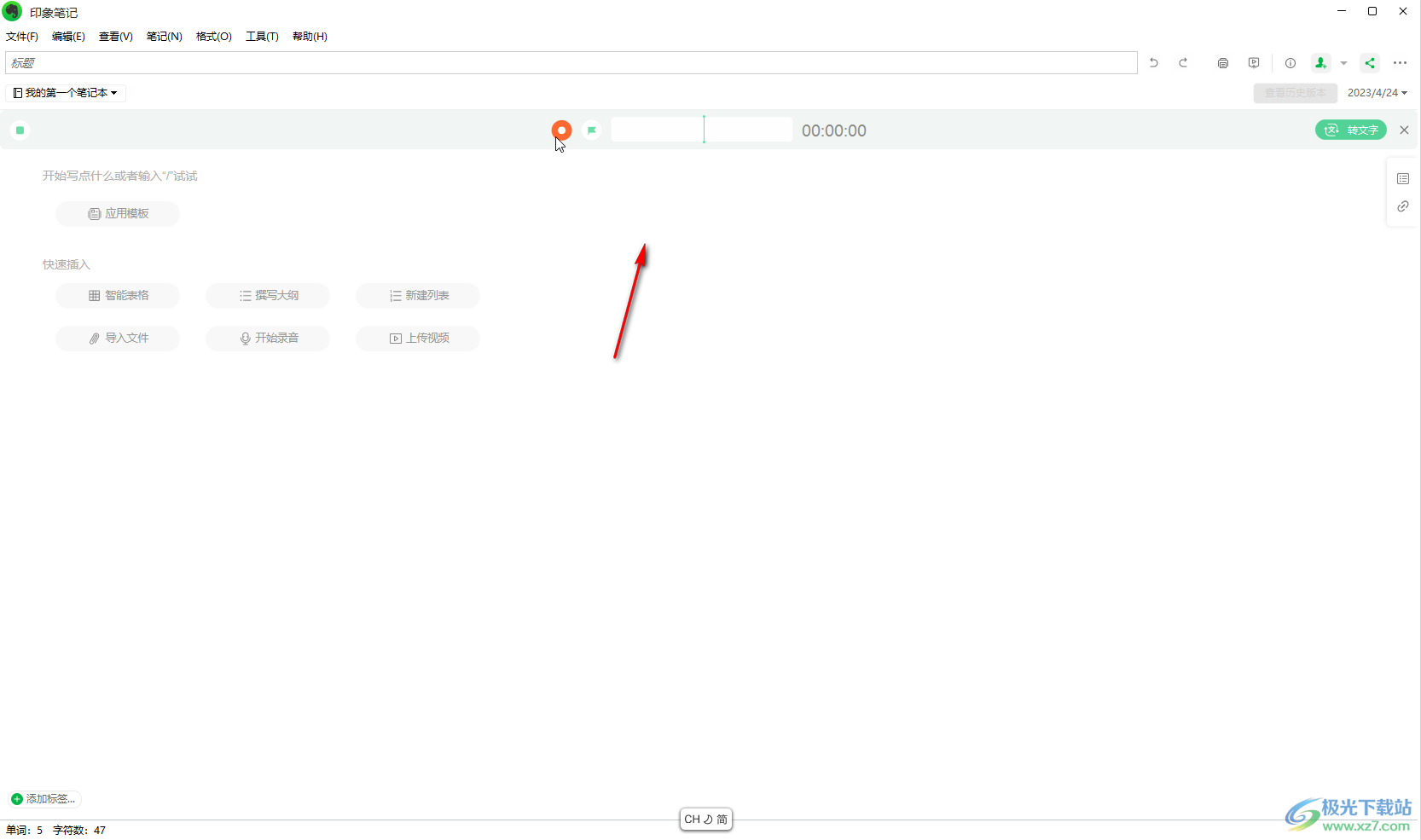Click the green user account icon
The image size is (1421, 840).
1321,63
